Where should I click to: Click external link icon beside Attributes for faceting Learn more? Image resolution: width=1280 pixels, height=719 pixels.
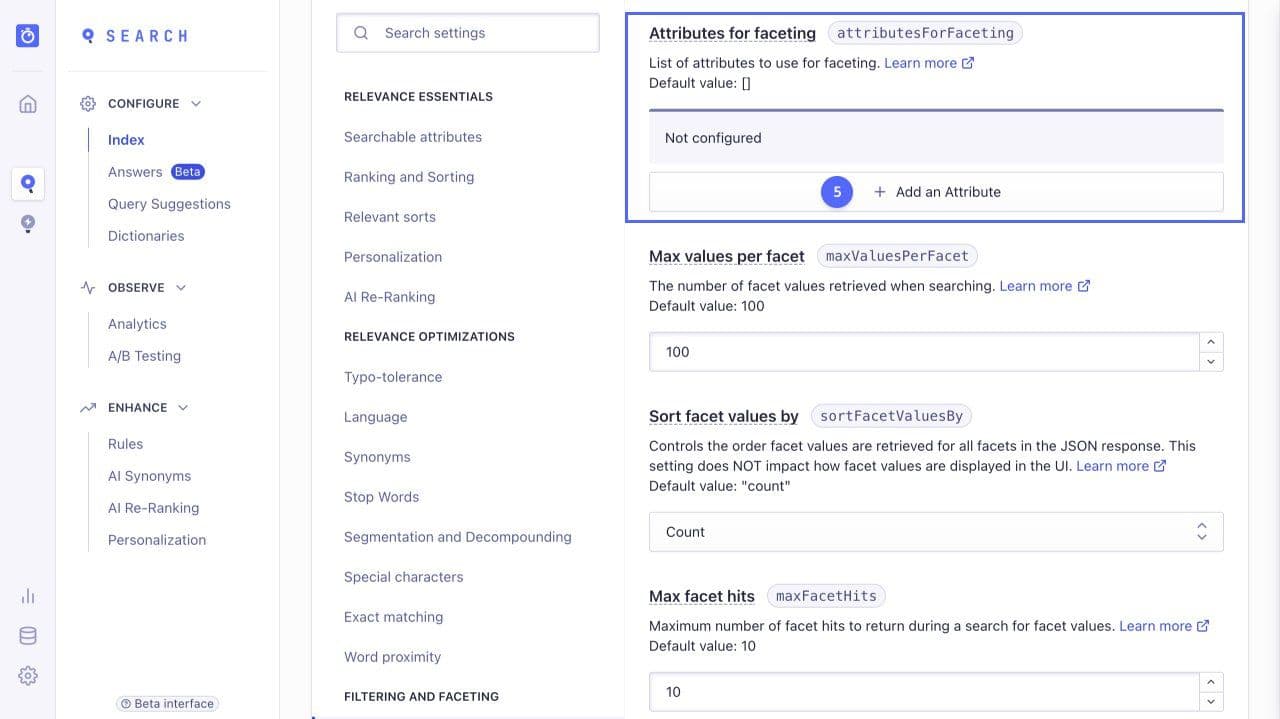[x=967, y=63]
